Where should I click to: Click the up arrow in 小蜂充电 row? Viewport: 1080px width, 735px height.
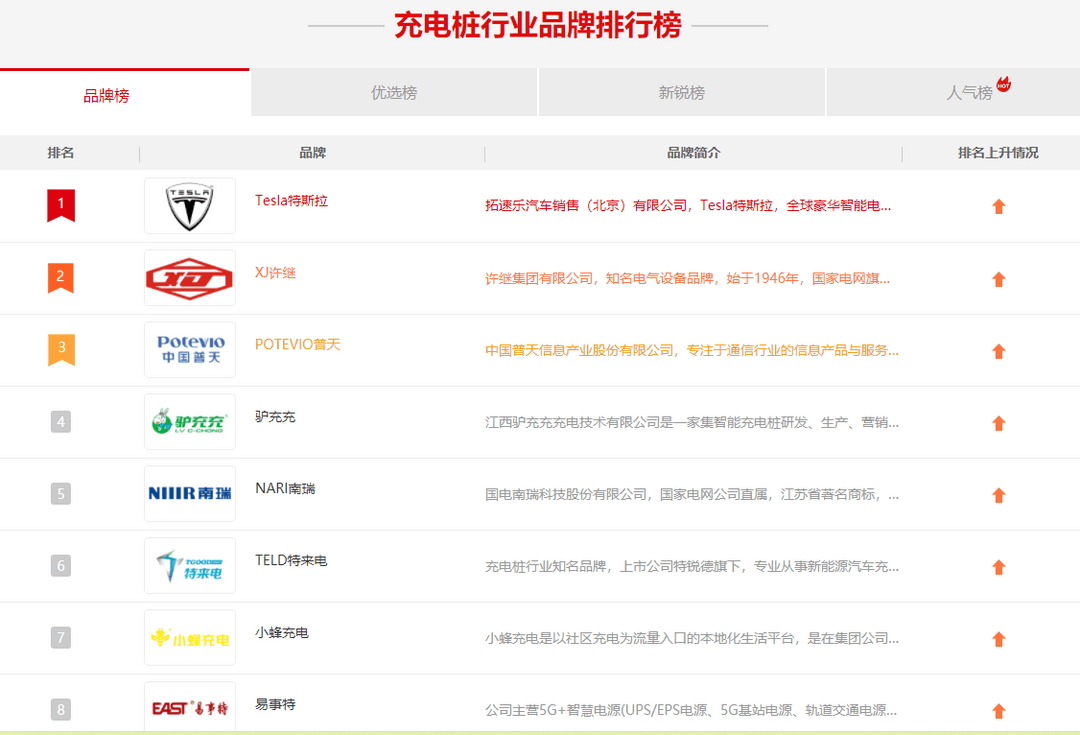tap(999, 639)
